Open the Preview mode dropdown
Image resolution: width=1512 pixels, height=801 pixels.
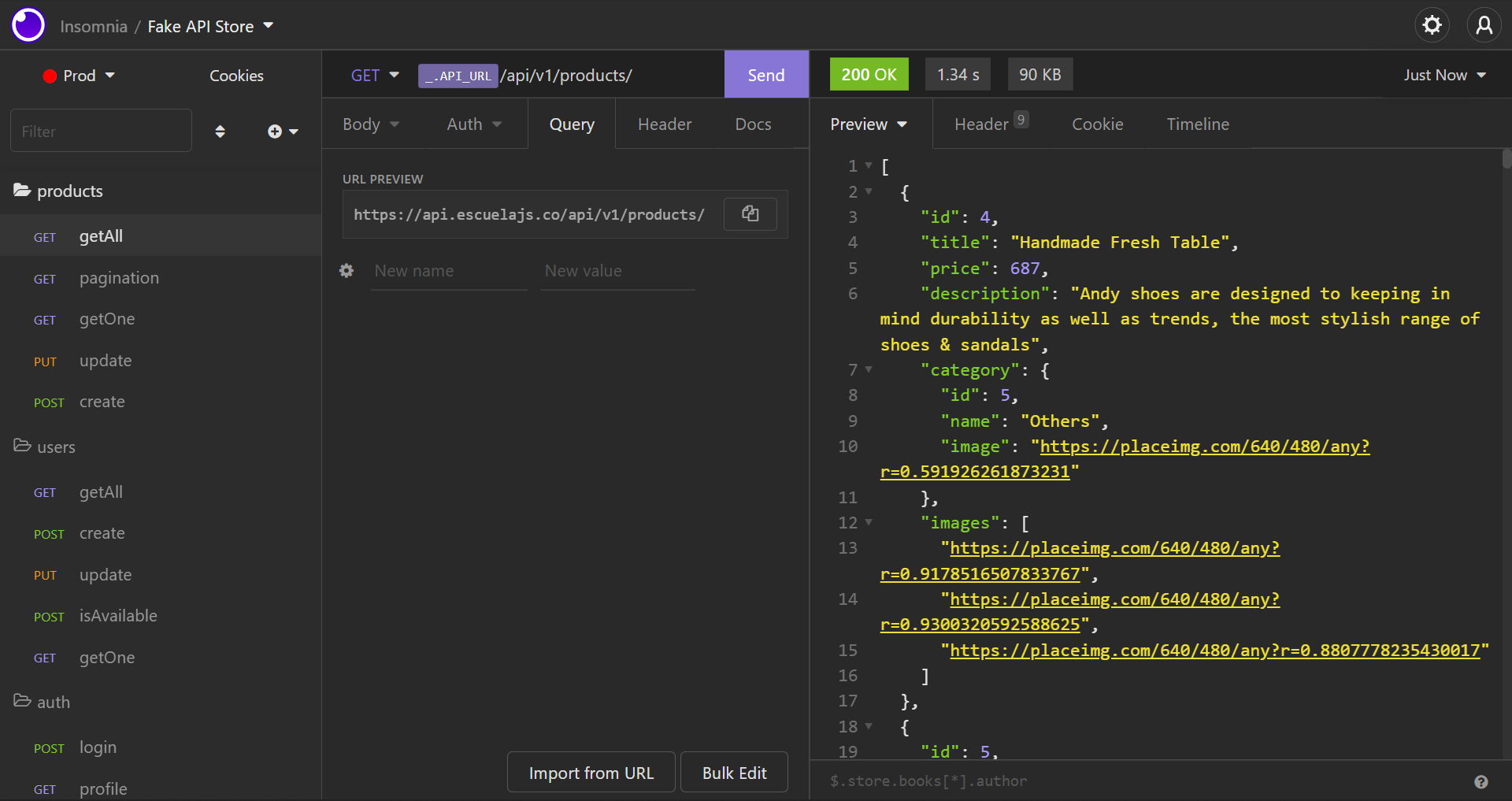869,124
